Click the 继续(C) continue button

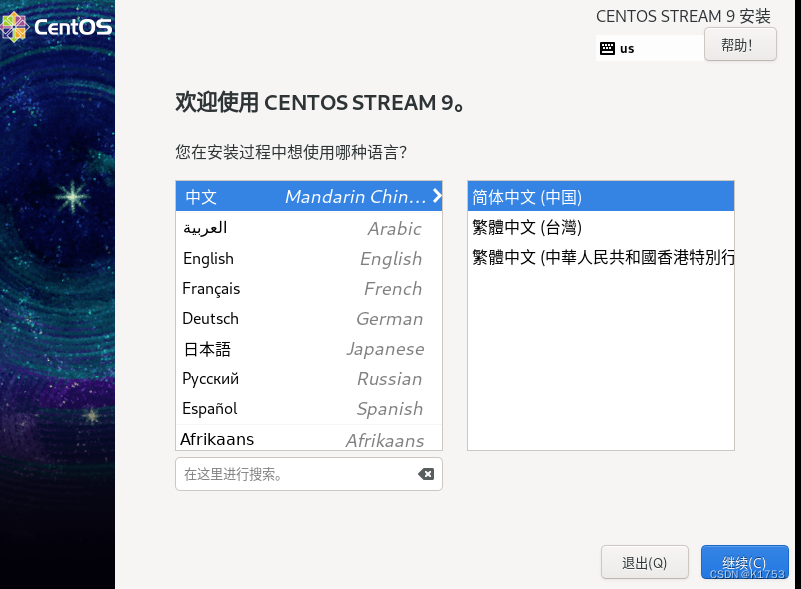[x=744, y=562]
